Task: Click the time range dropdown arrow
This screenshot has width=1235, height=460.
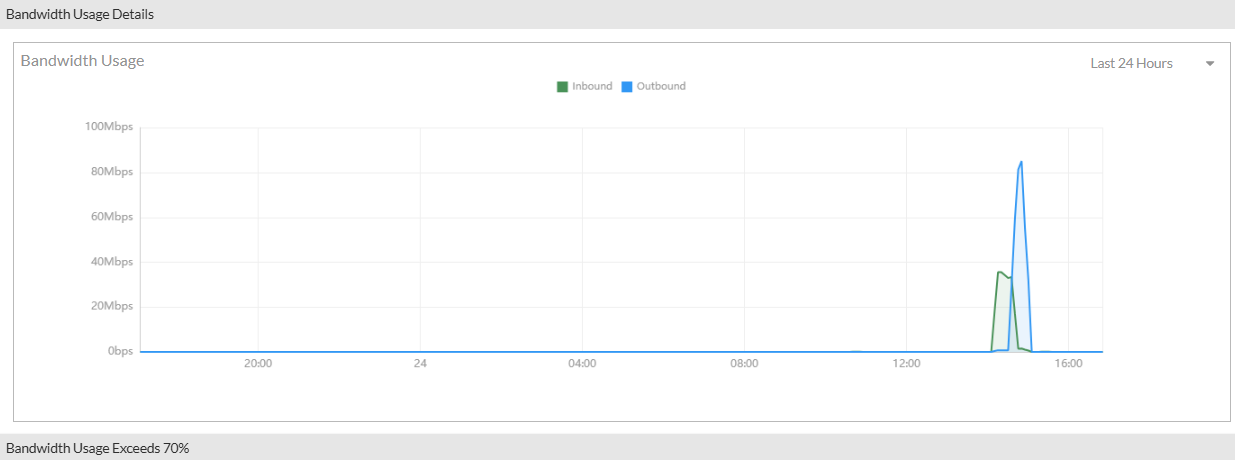Action: tap(1210, 64)
